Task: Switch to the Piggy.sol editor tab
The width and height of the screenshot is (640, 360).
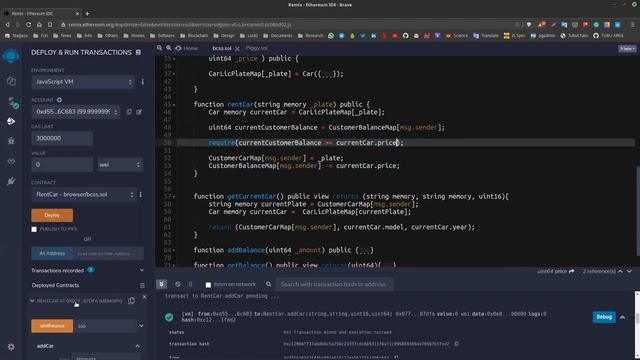Action: coord(257,48)
